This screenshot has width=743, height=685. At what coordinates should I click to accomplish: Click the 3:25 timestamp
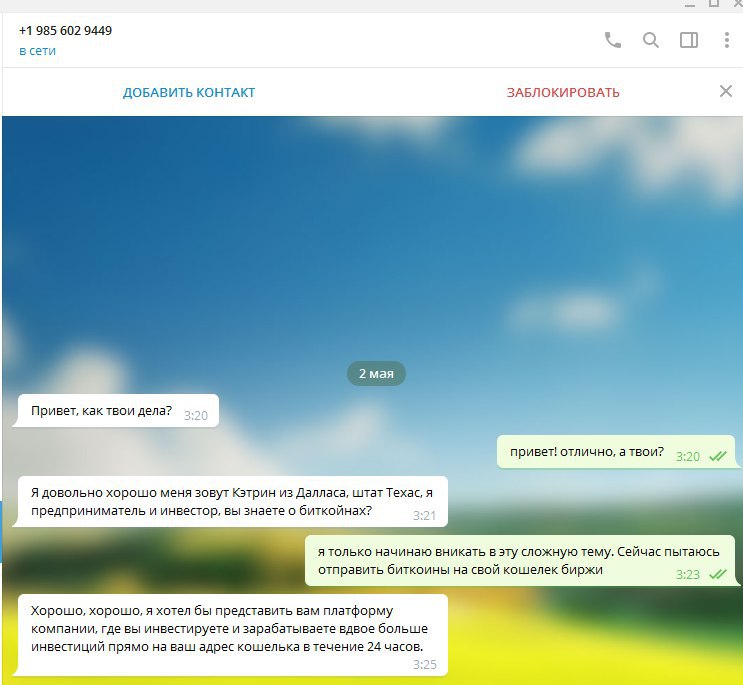tap(425, 665)
